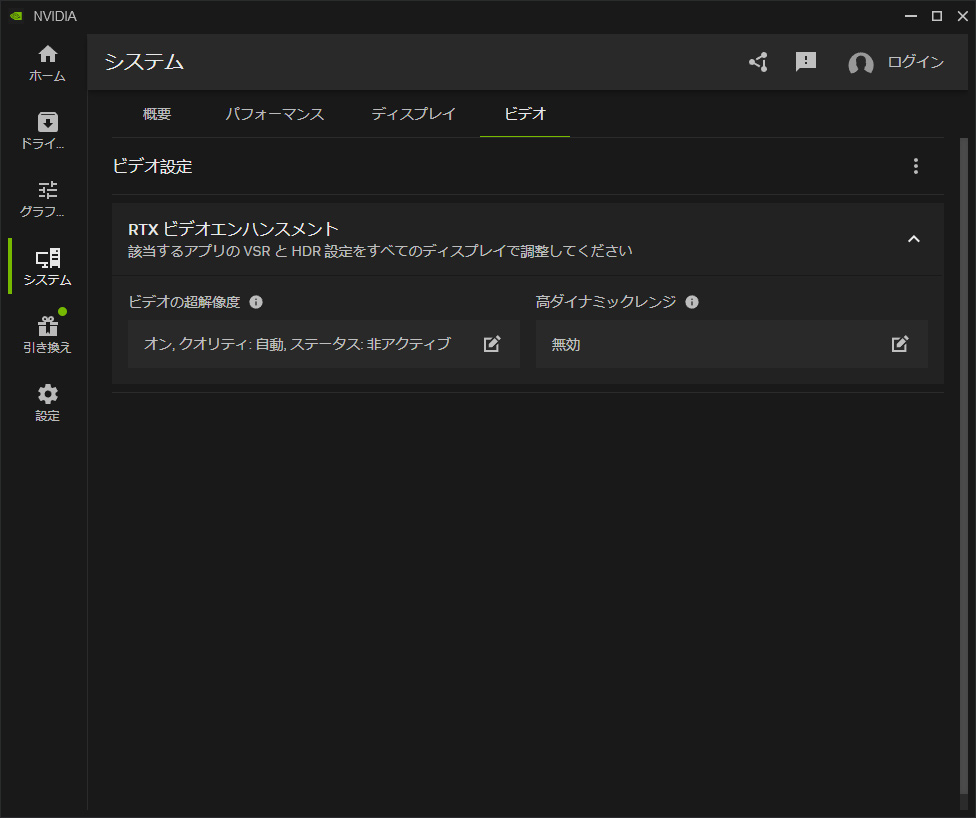Click the ログイン link
This screenshot has width=976, height=818.
click(916, 62)
